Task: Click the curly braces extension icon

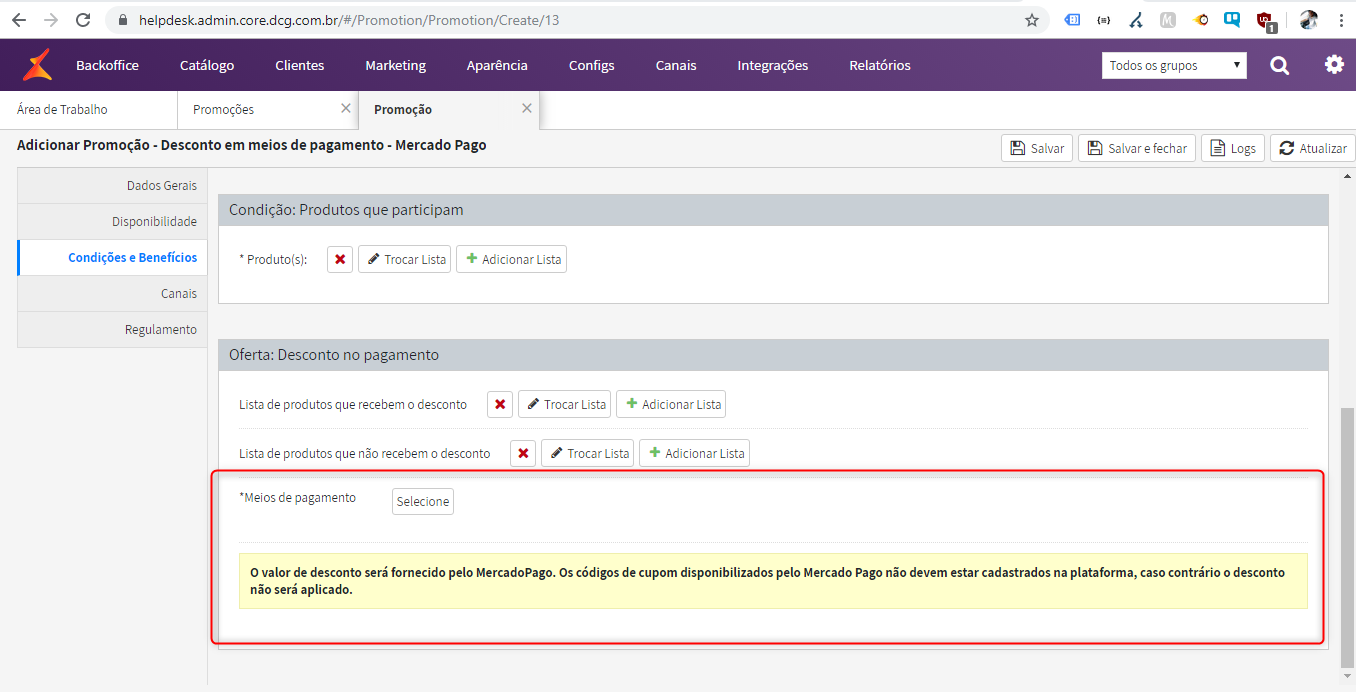Action: coord(1103,20)
